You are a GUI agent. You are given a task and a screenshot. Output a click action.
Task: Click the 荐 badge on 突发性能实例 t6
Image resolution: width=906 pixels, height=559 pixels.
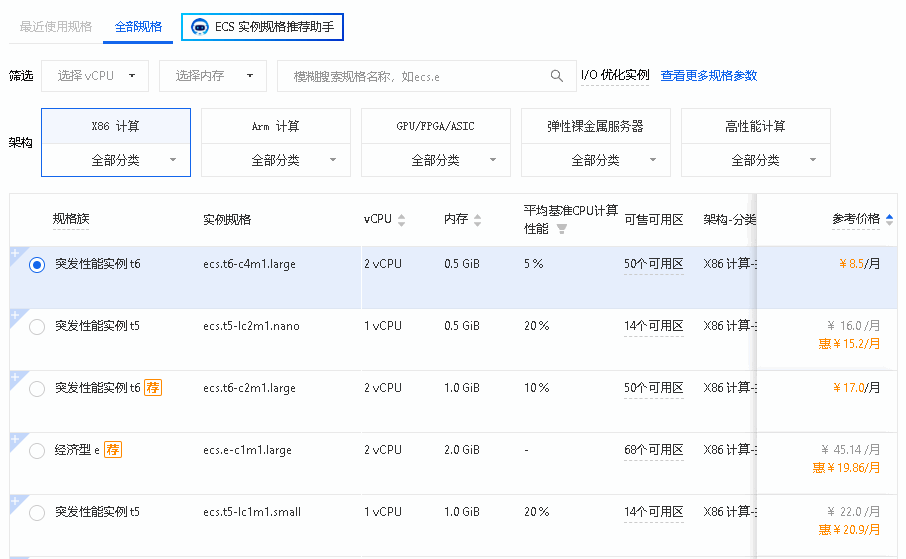153,387
